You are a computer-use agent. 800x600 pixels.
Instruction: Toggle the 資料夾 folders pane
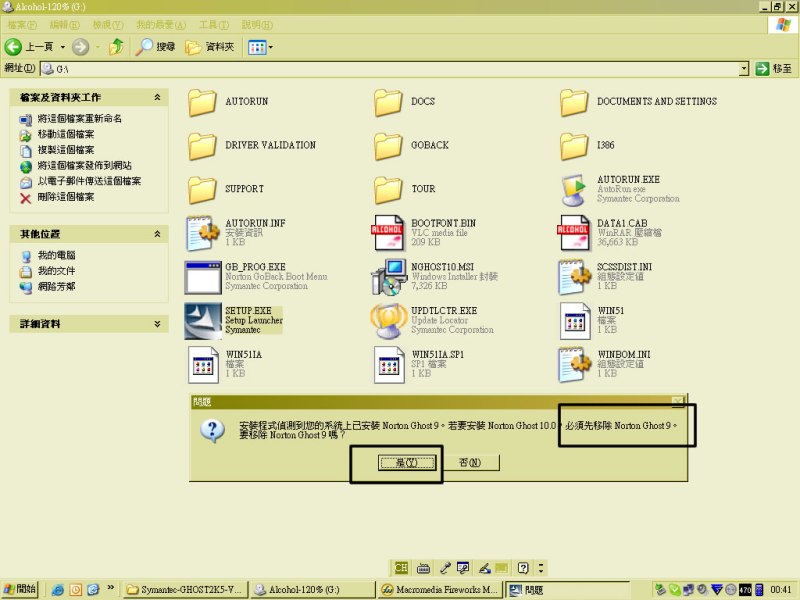[x=210, y=47]
